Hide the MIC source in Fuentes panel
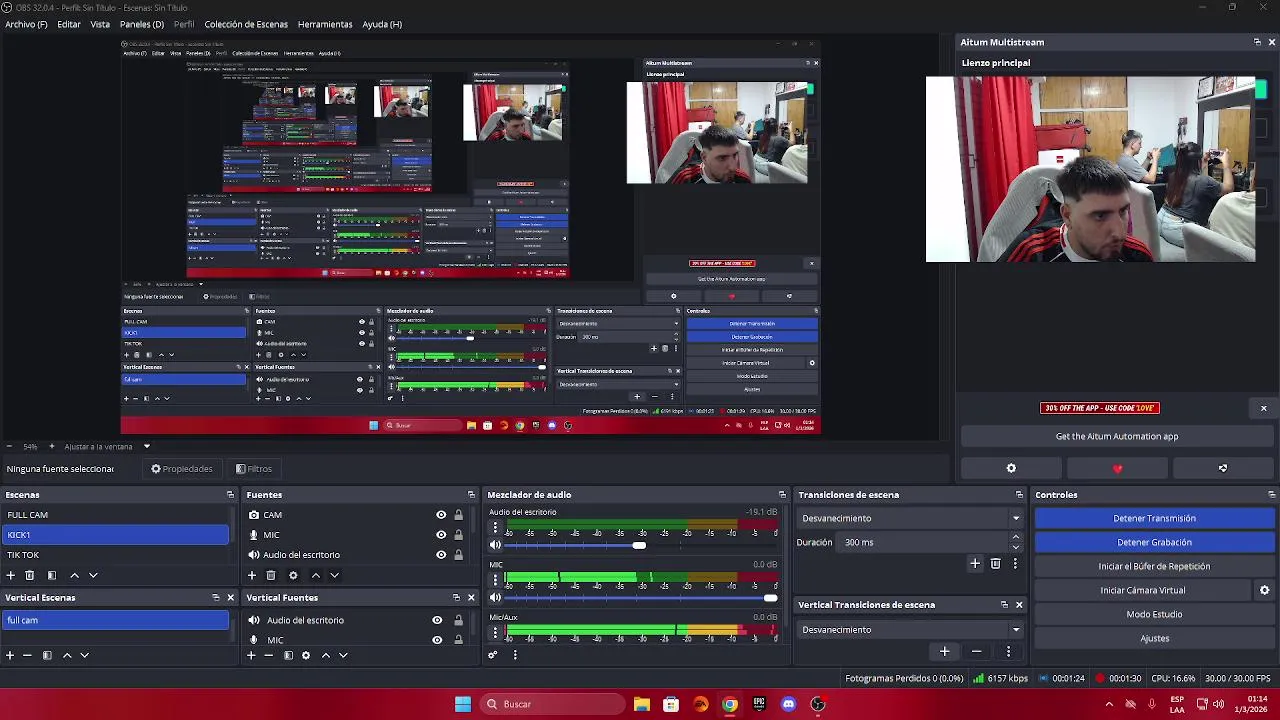Image resolution: width=1280 pixels, height=720 pixels. (x=441, y=535)
